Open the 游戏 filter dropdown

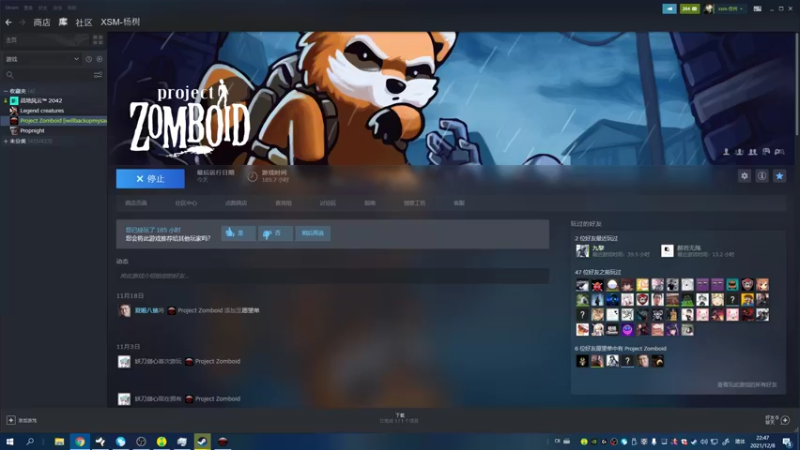click(x=42, y=59)
